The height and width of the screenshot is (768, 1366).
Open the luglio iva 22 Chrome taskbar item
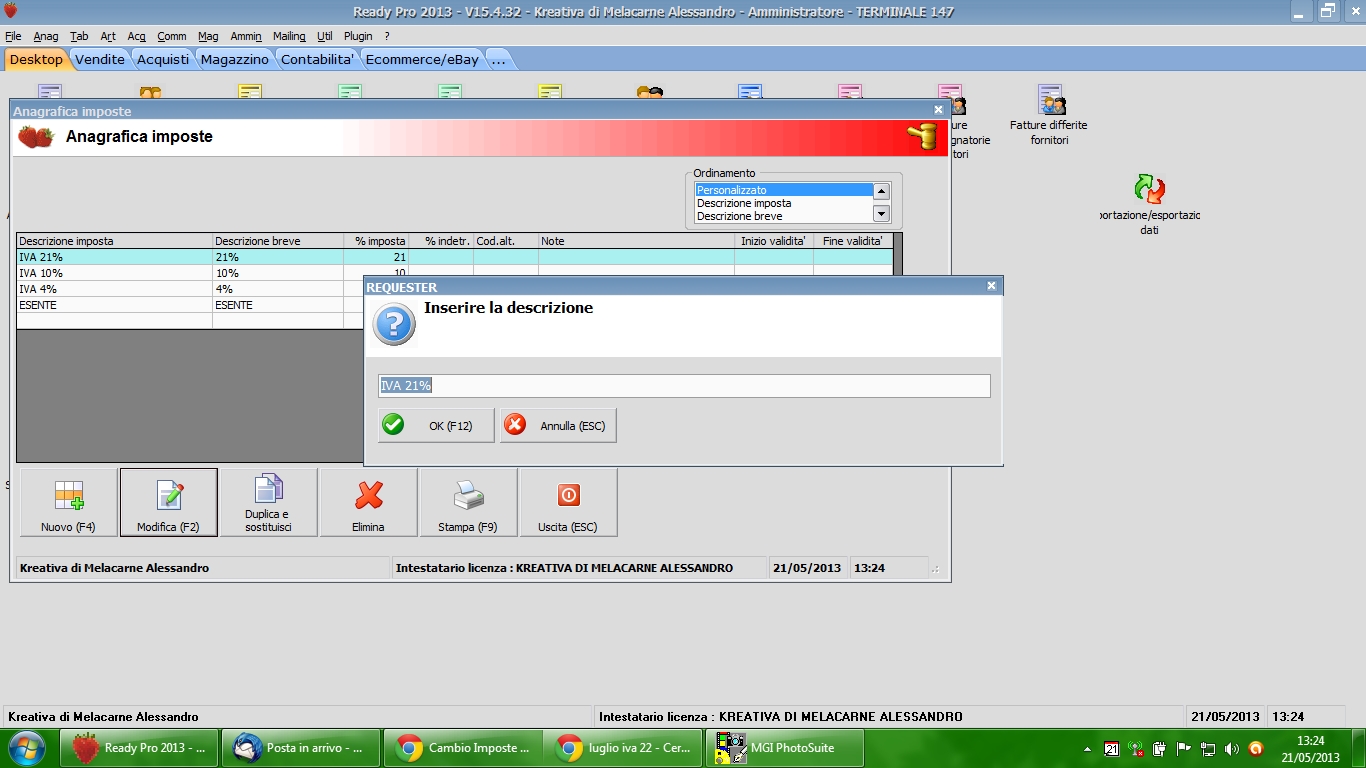pos(624,748)
